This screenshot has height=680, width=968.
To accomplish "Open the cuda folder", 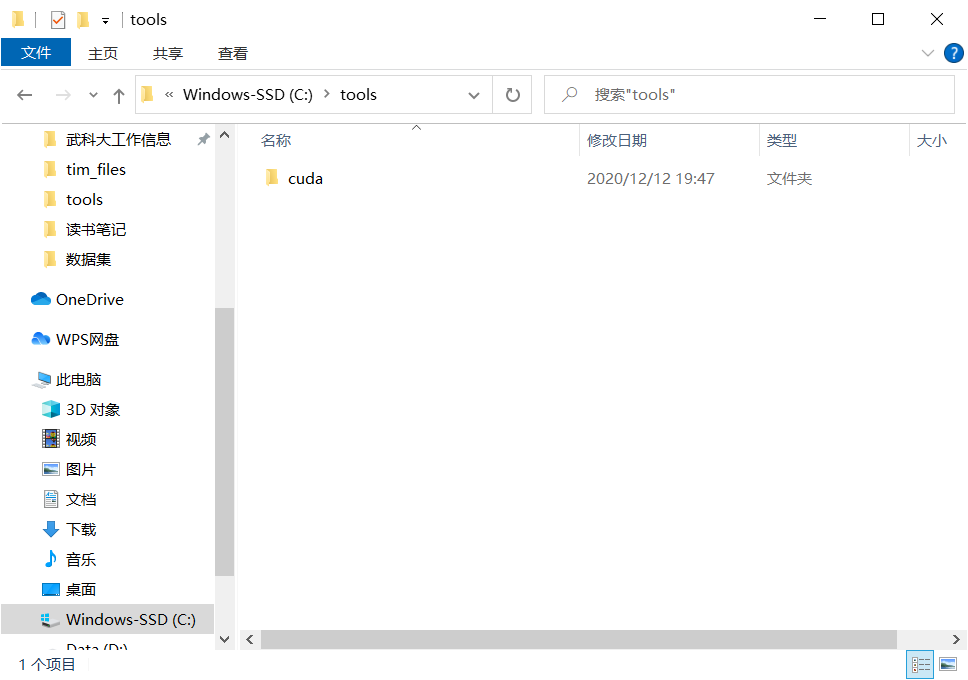I will click(x=305, y=178).
